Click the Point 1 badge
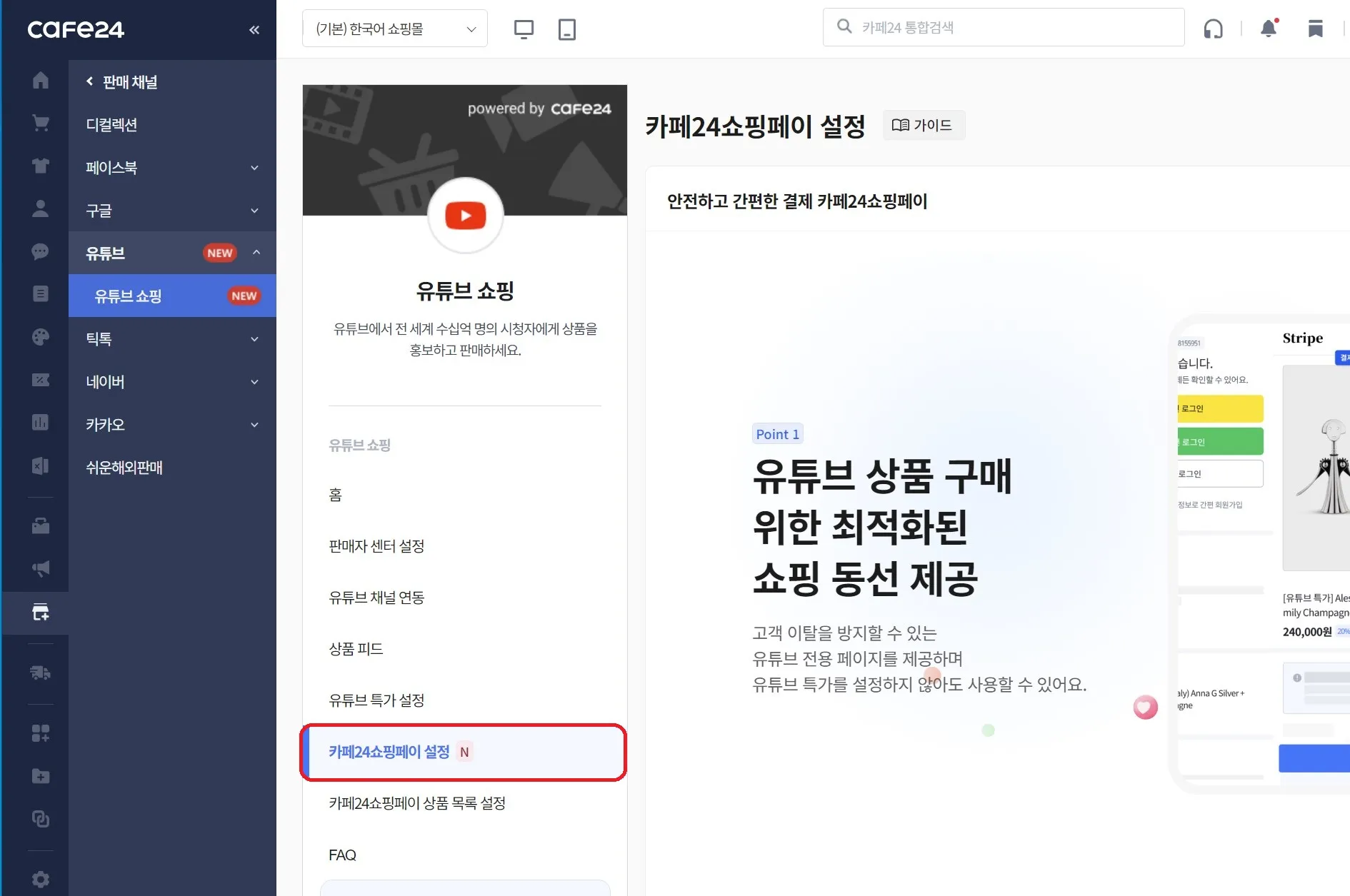The image size is (1350, 896). (777, 434)
